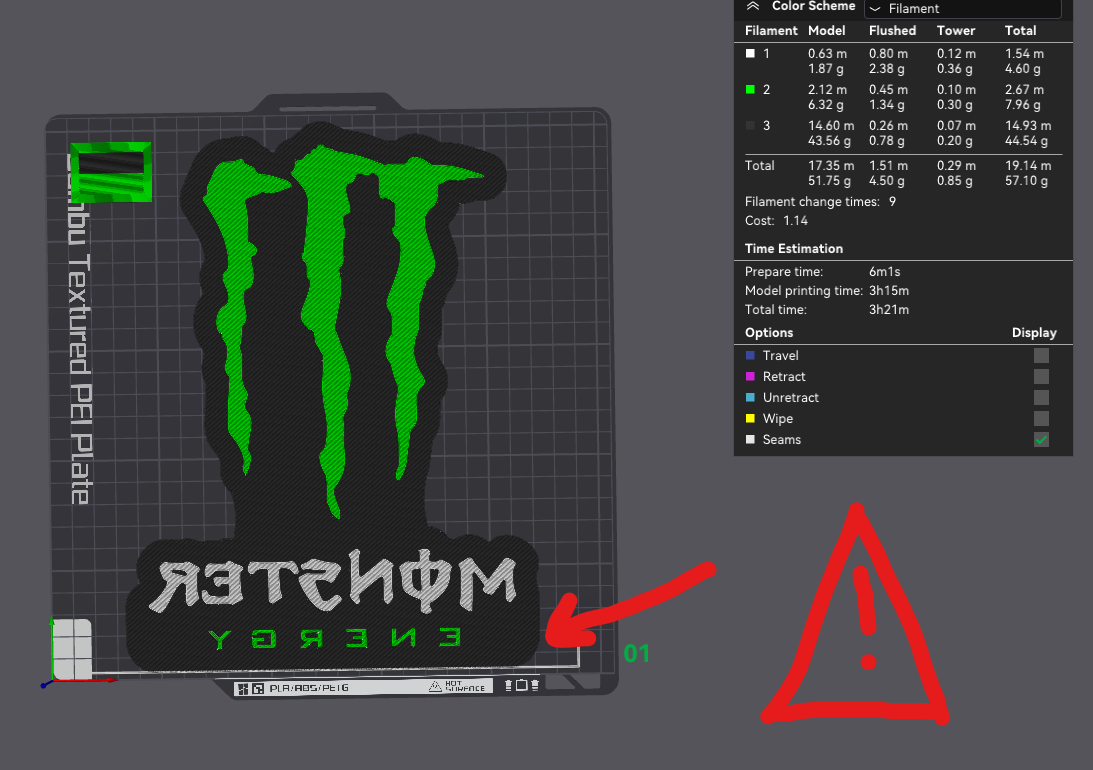Image resolution: width=1093 pixels, height=770 pixels.
Task: Click the yellow Wipe color indicator
Action: (x=750, y=418)
